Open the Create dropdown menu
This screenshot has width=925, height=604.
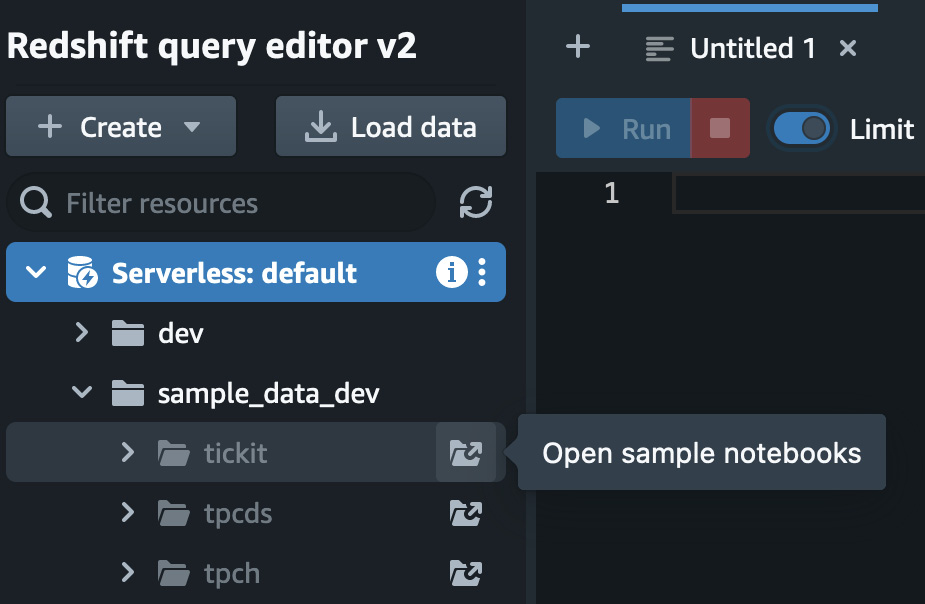(121, 126)
